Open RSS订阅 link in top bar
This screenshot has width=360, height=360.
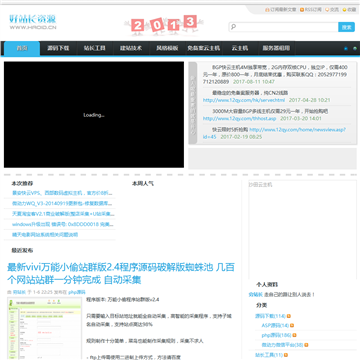311,10
